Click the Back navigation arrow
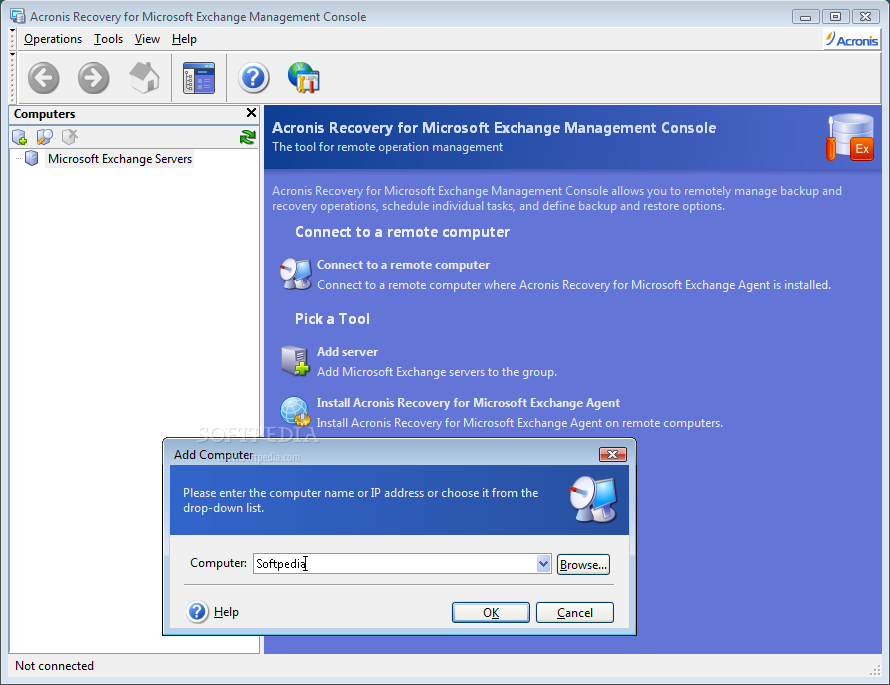This screenshot has width=890, height=685. 44,78
